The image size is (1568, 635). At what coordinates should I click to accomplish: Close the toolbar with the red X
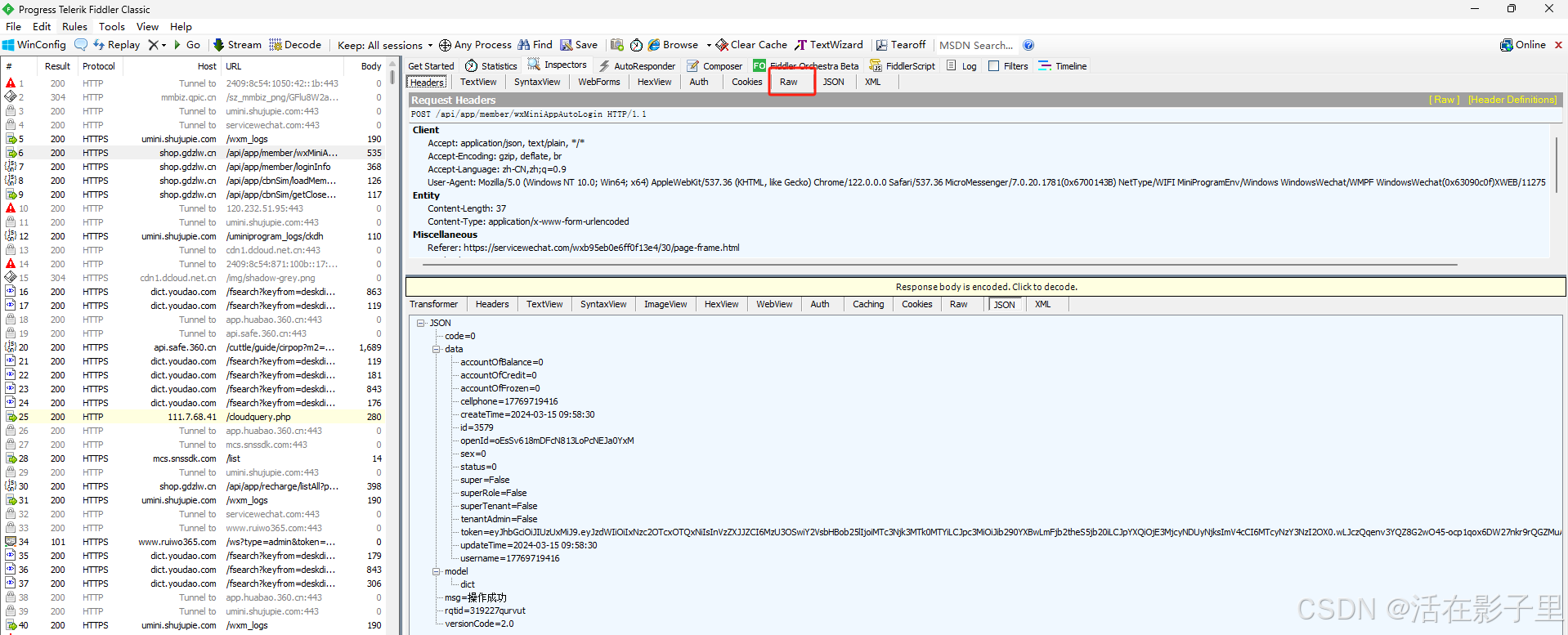(1558, 45)
